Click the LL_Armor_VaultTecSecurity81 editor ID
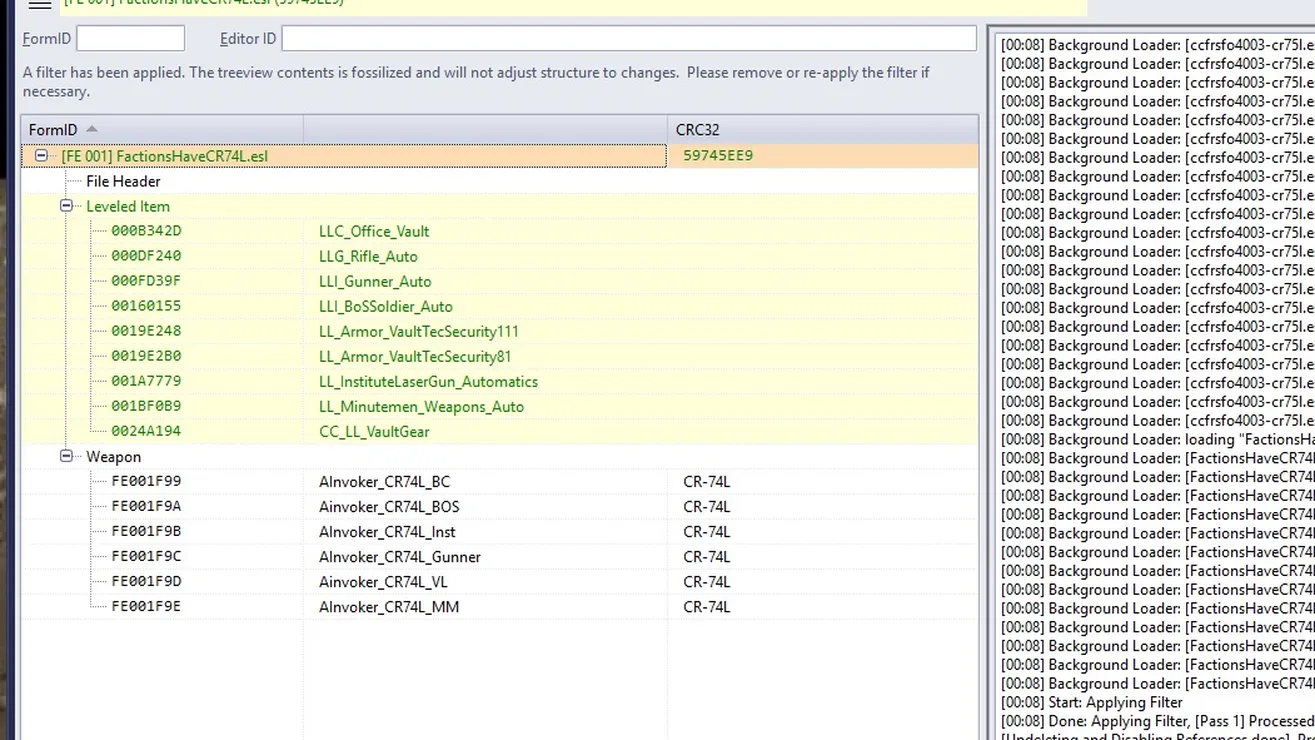The image size is (1315, 740). point(415,356)
